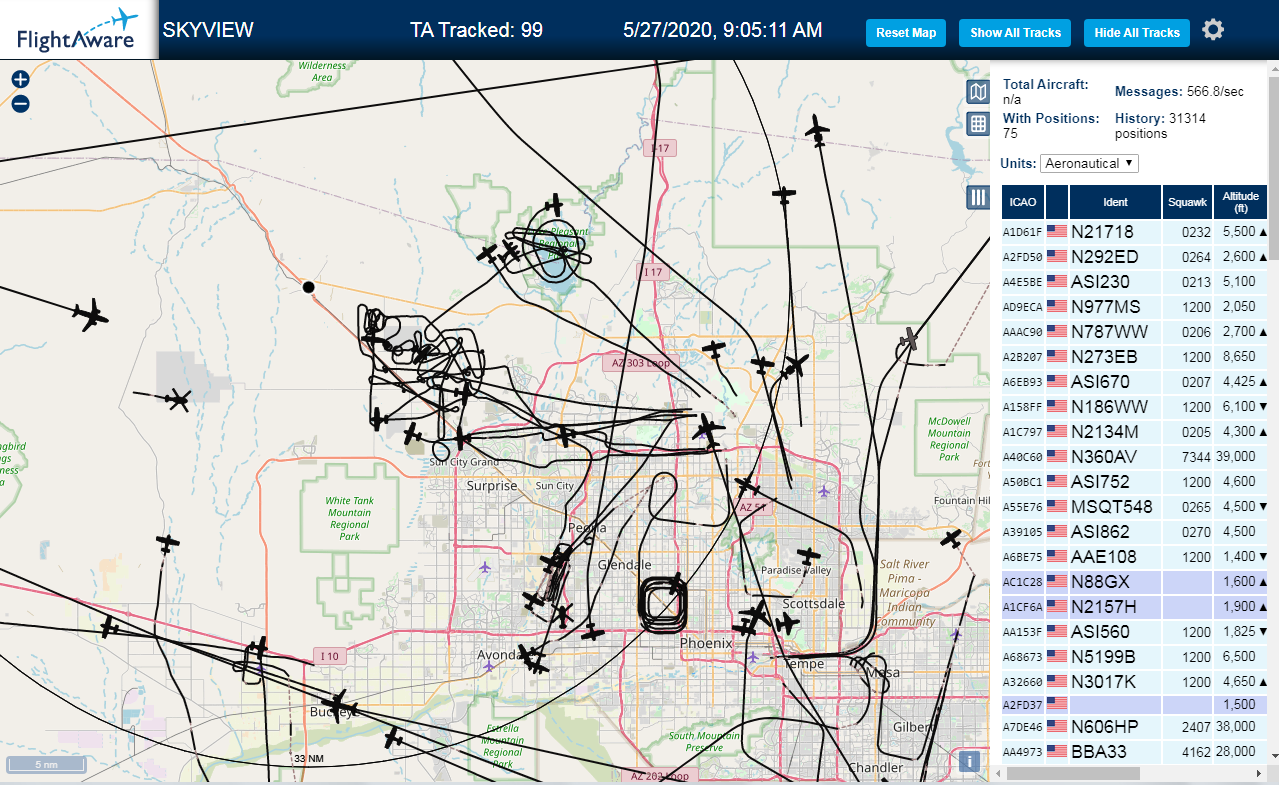The image size is (1279, 785).
Task: Select highlighted aircraft N2157H row
Action: 1135,607
